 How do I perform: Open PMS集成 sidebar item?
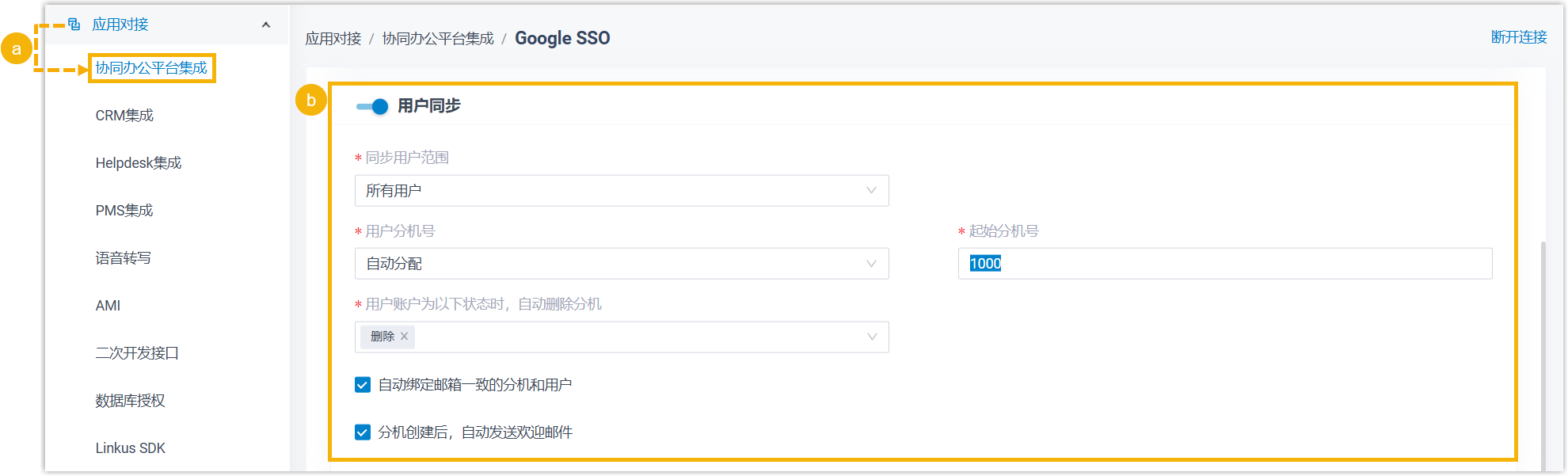click(x=124, y=211)
